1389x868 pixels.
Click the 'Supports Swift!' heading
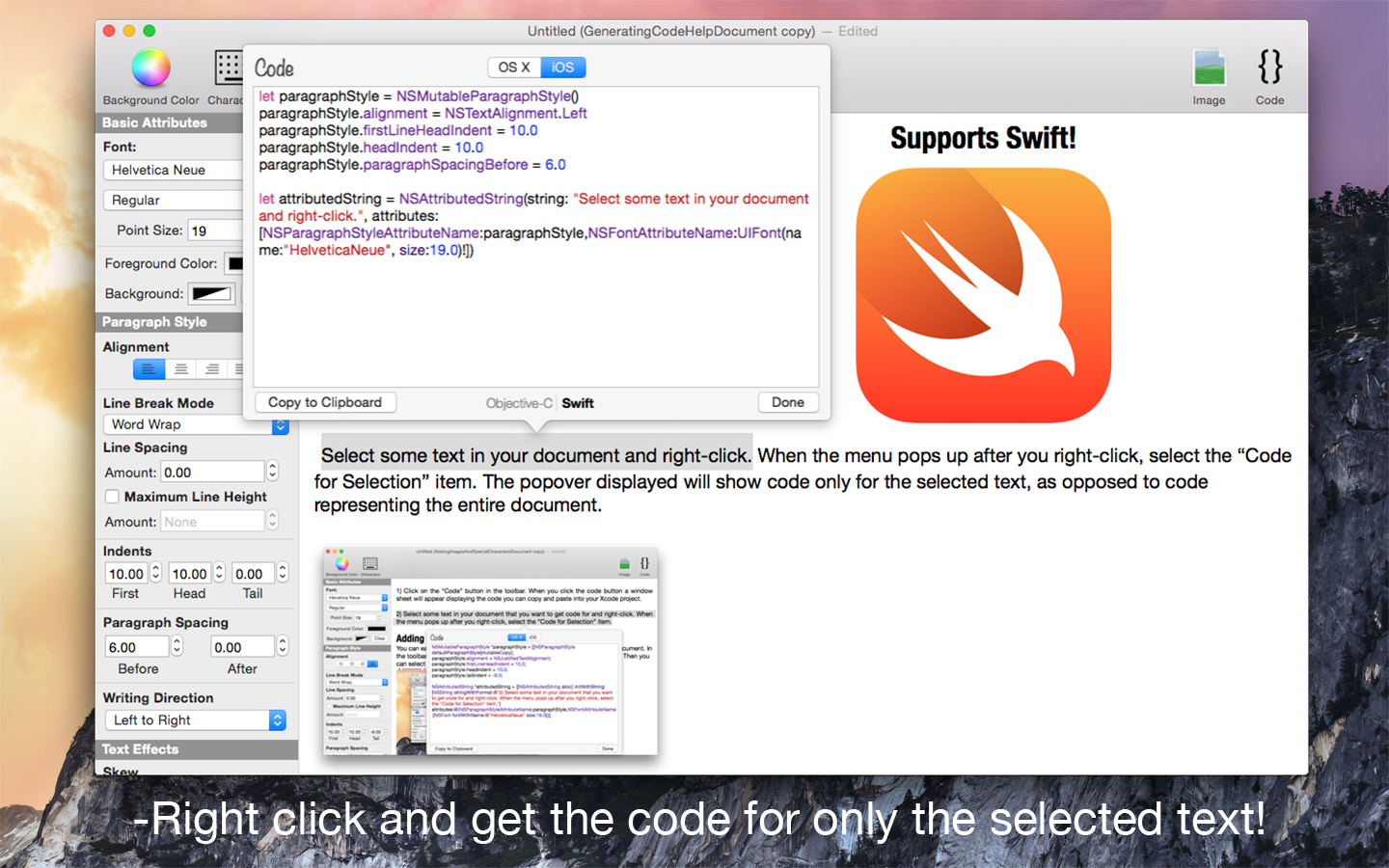tap(983, 138)
